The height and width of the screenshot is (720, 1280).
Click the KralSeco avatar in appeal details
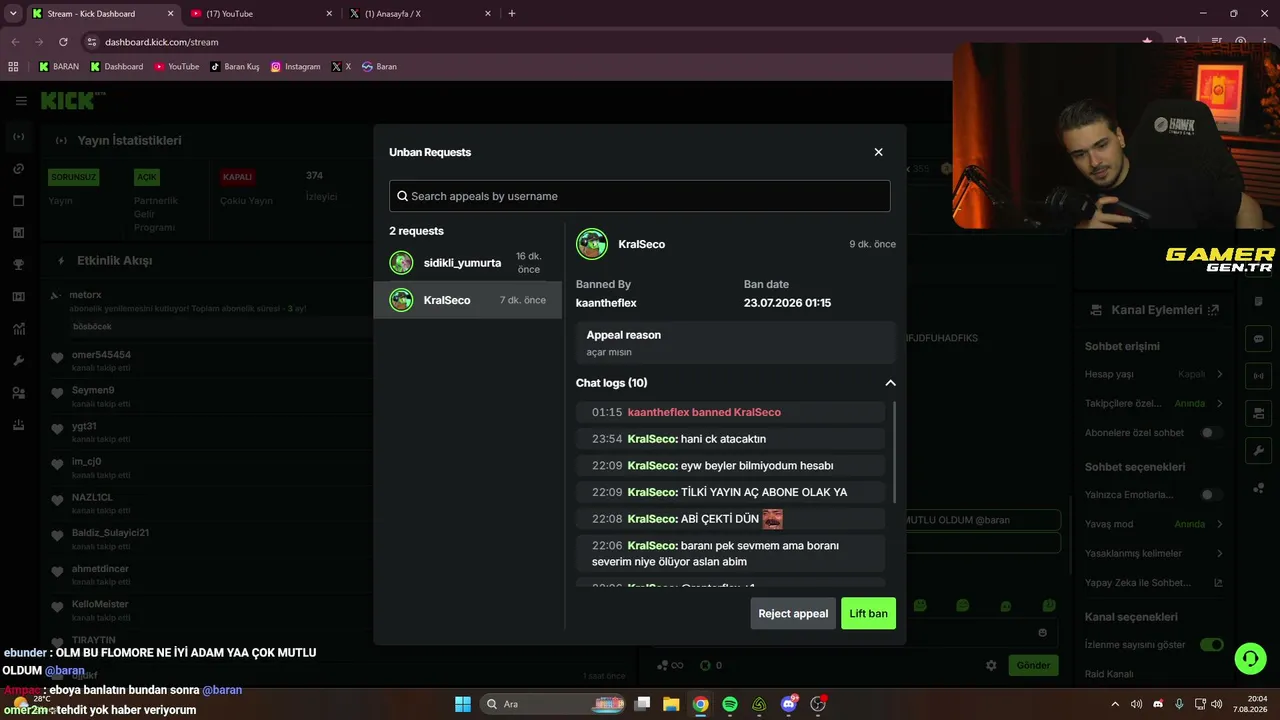tap(592, 244)
